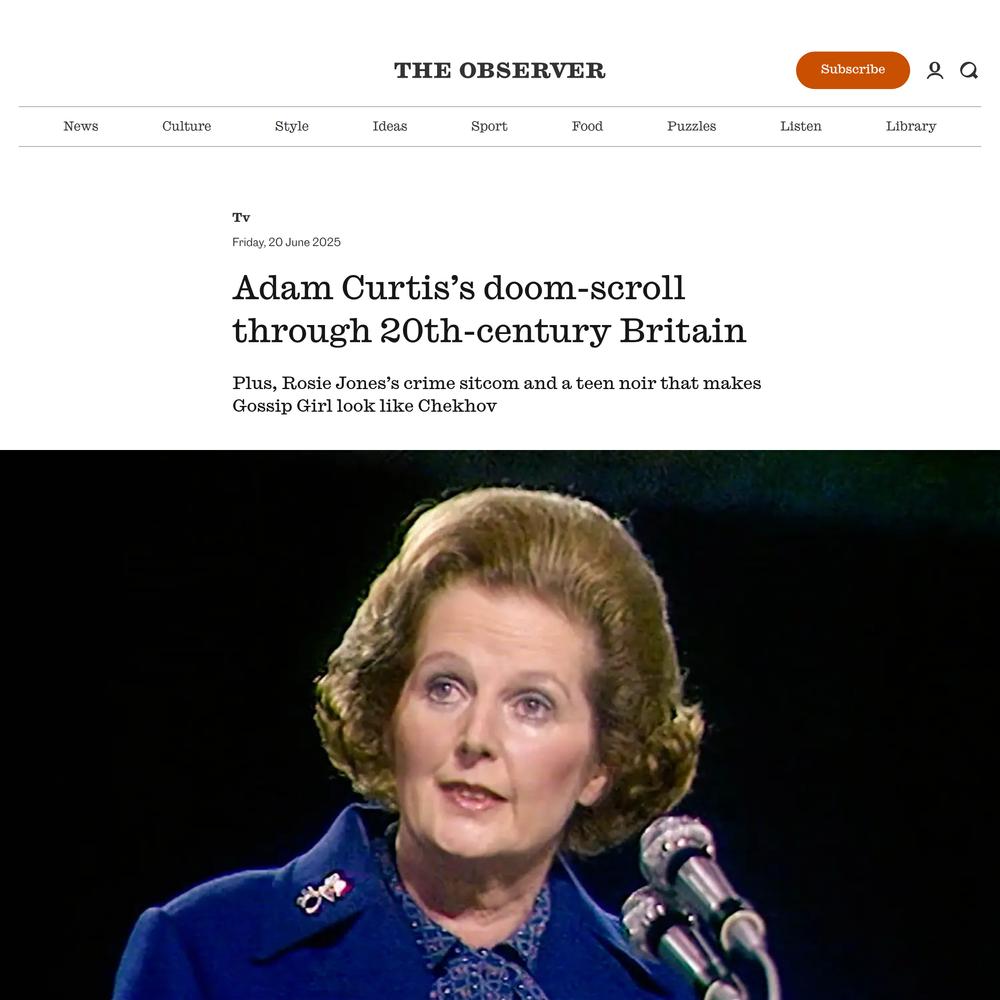Click the article date Friday, 20 June 2025
The image size is (1000, 1000).
pos(286,242)
